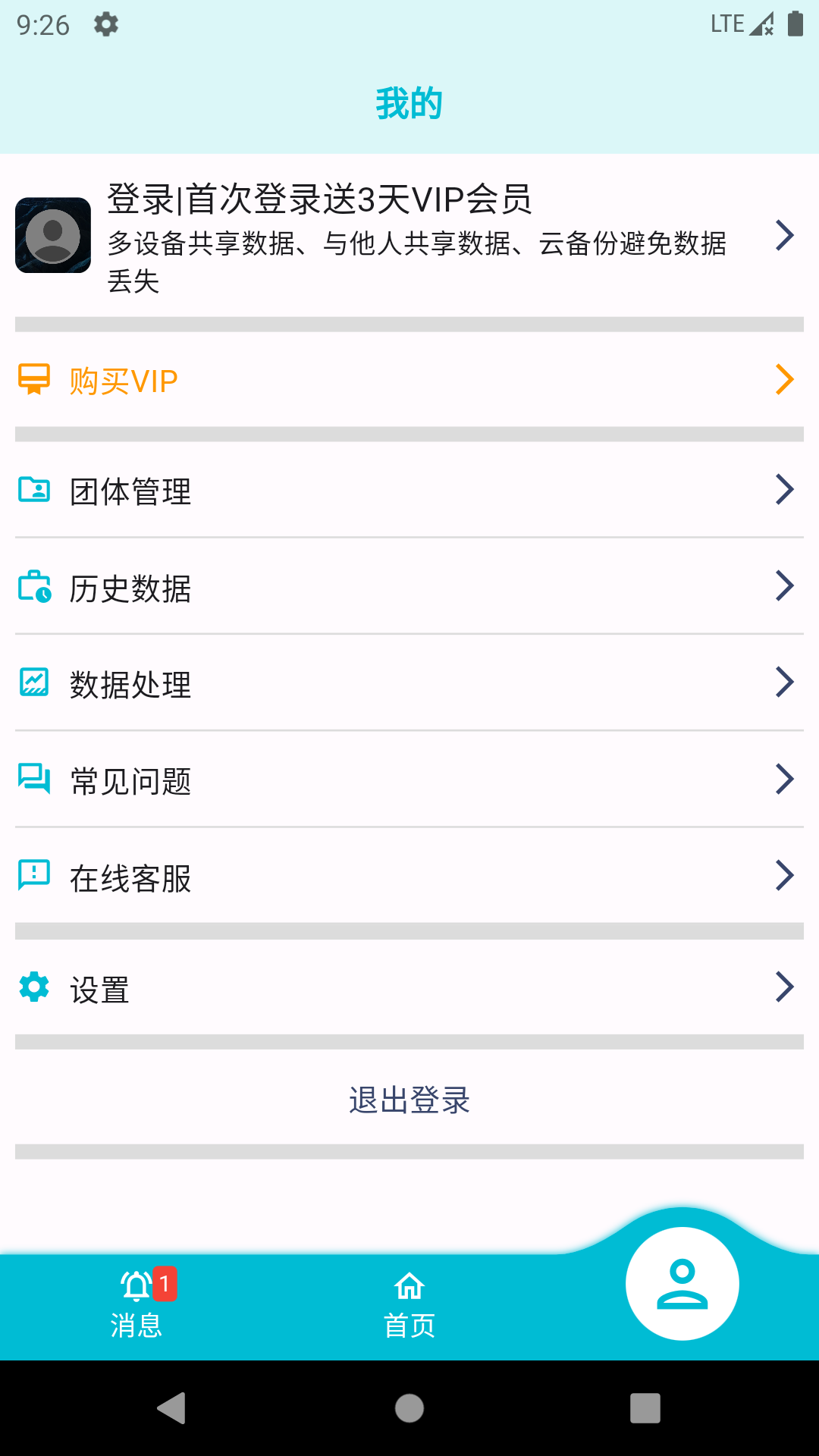
Task: Open 购买VIP via its orange chevron
Action: [785, 379]
